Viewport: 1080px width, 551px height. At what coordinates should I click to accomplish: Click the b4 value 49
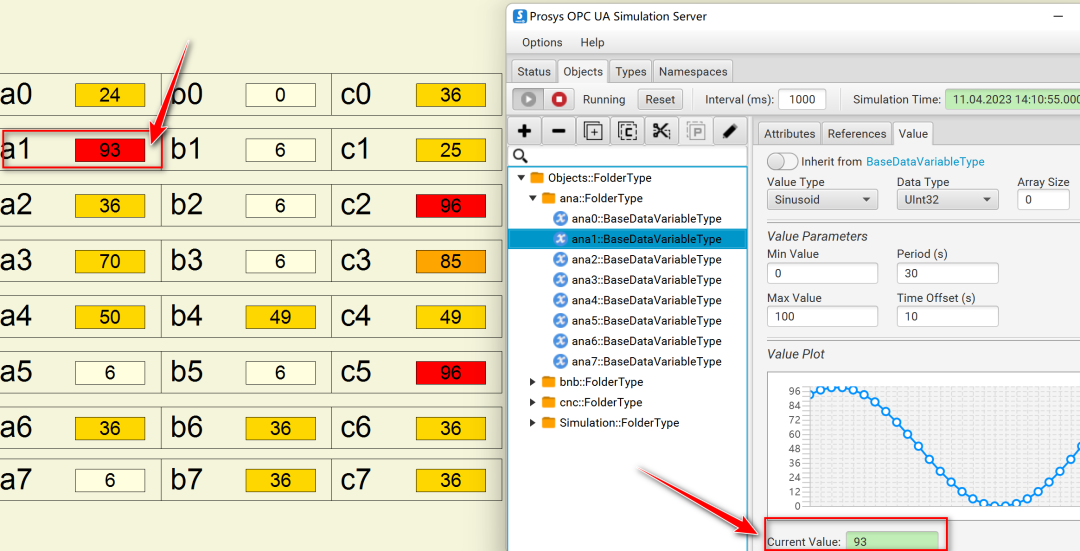tap(280, 317)
